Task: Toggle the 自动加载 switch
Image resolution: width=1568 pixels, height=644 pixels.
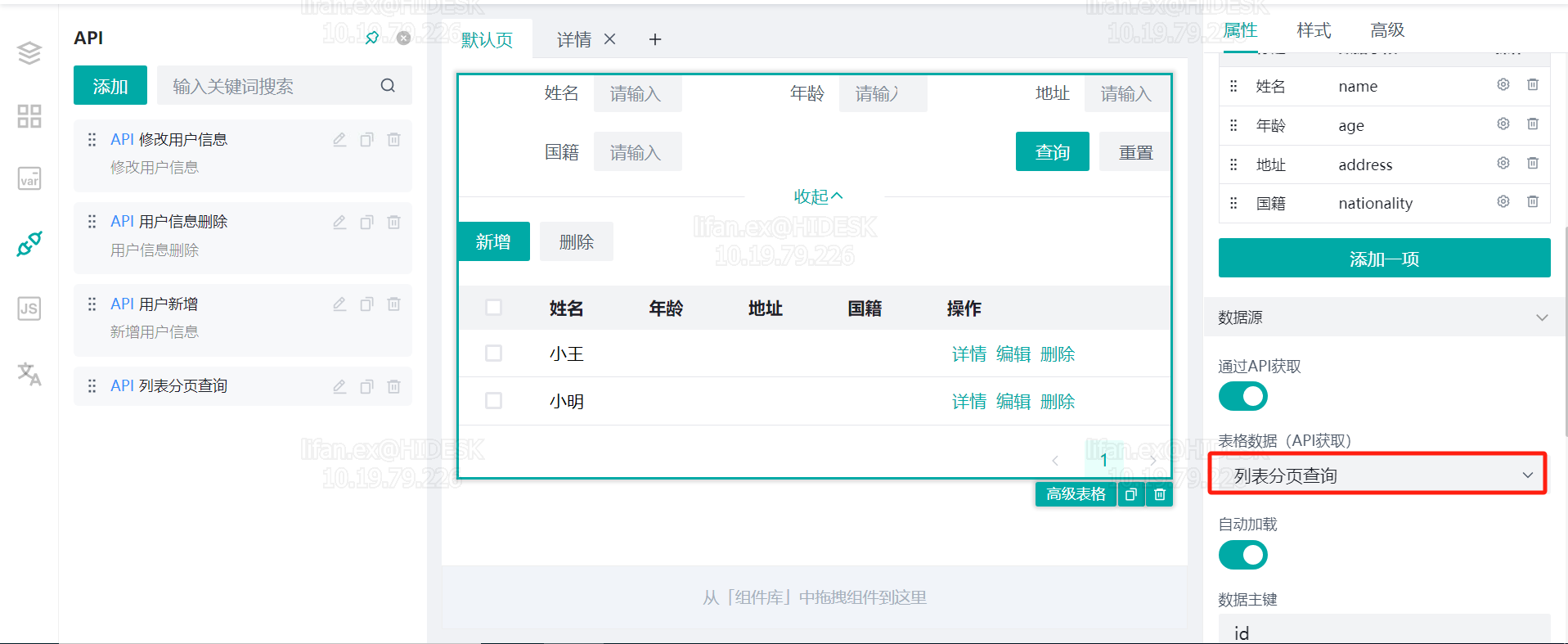Action: coord(1242,555)
